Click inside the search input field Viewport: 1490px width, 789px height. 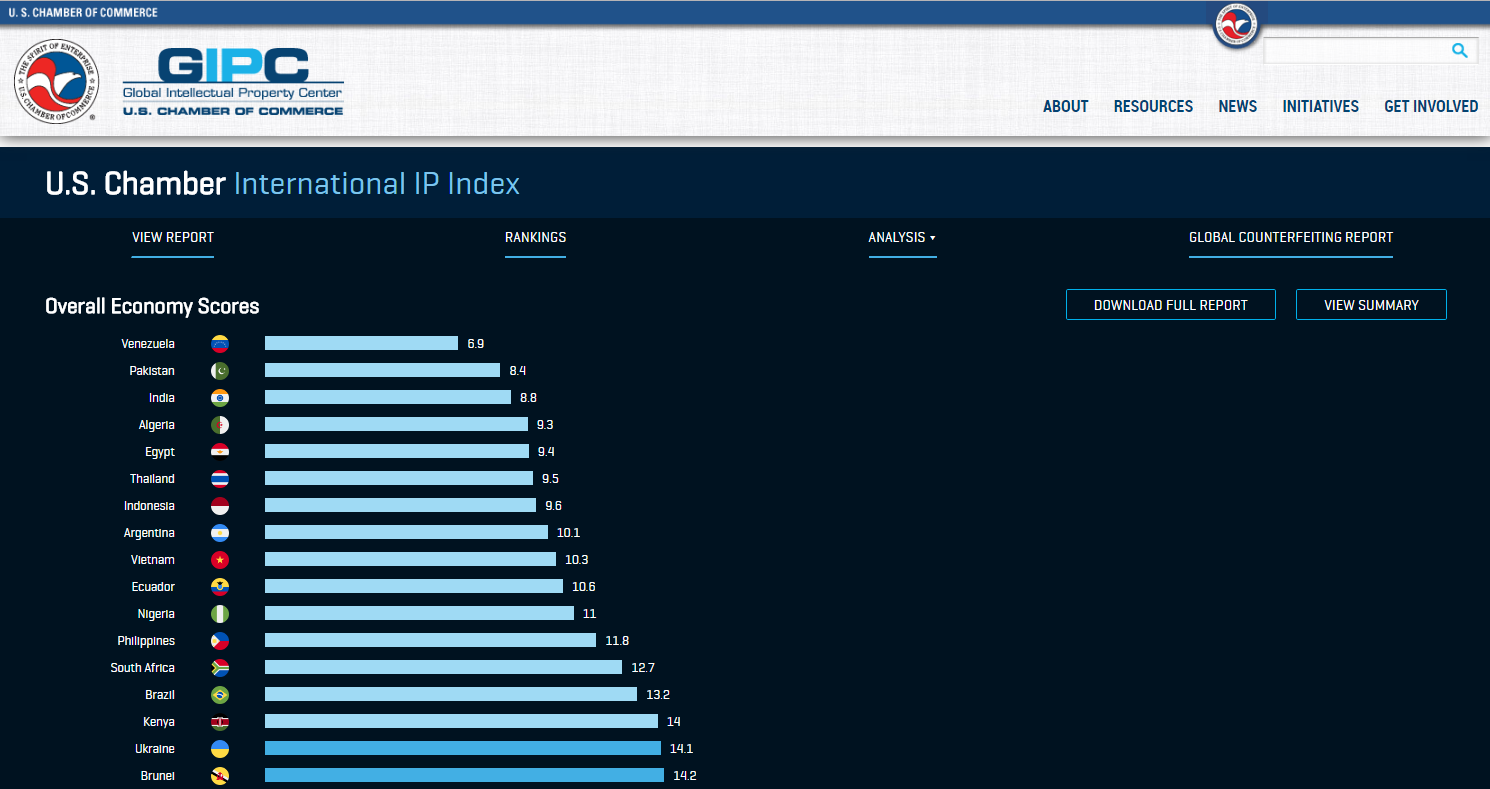point(1355,51)
